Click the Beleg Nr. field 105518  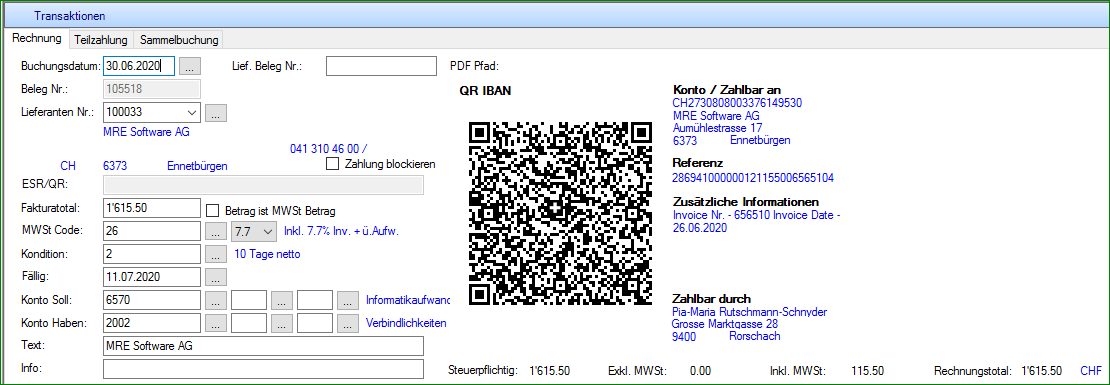(152, 89)
